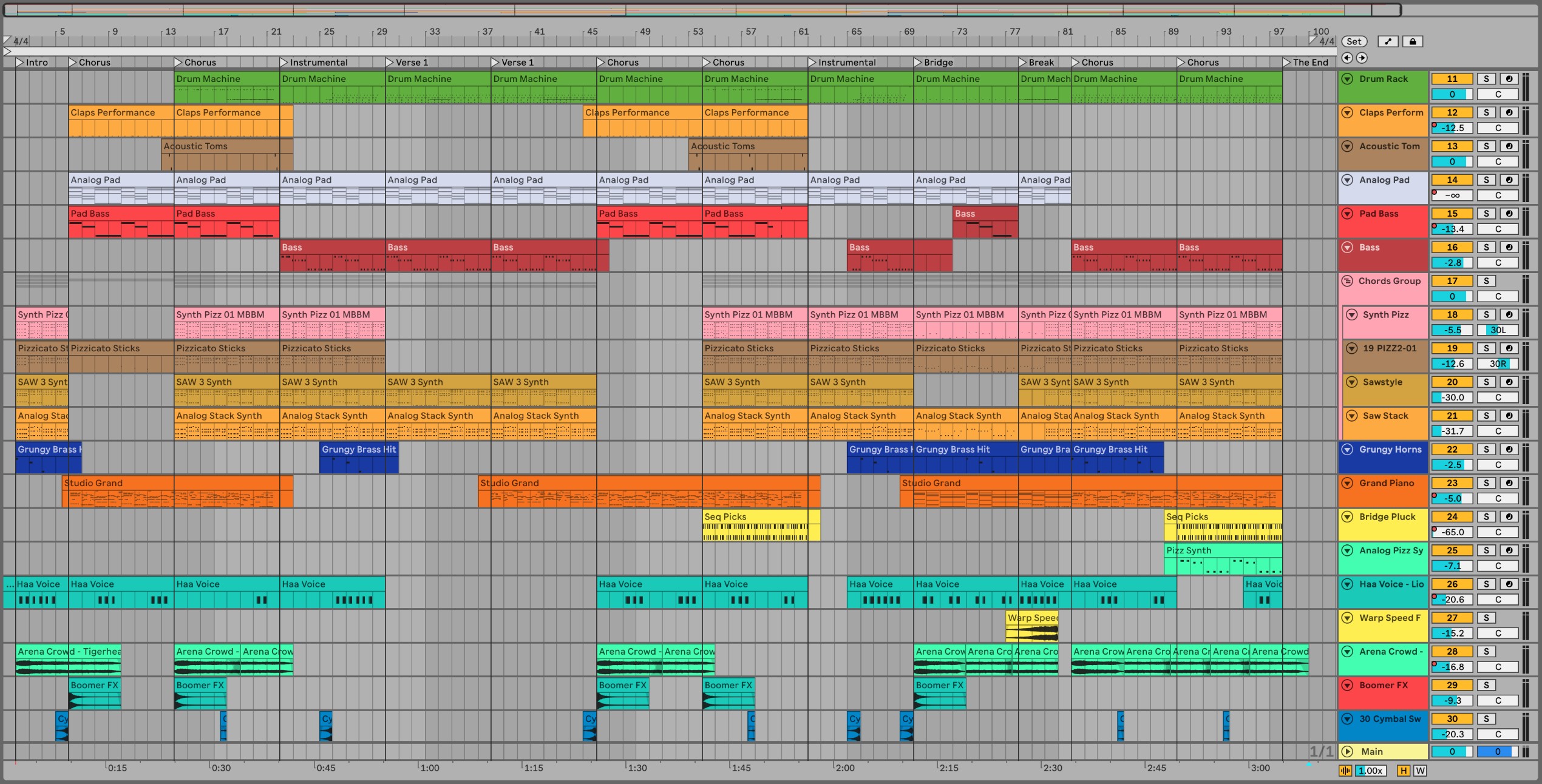Jump to next locator arrow

1362,58
